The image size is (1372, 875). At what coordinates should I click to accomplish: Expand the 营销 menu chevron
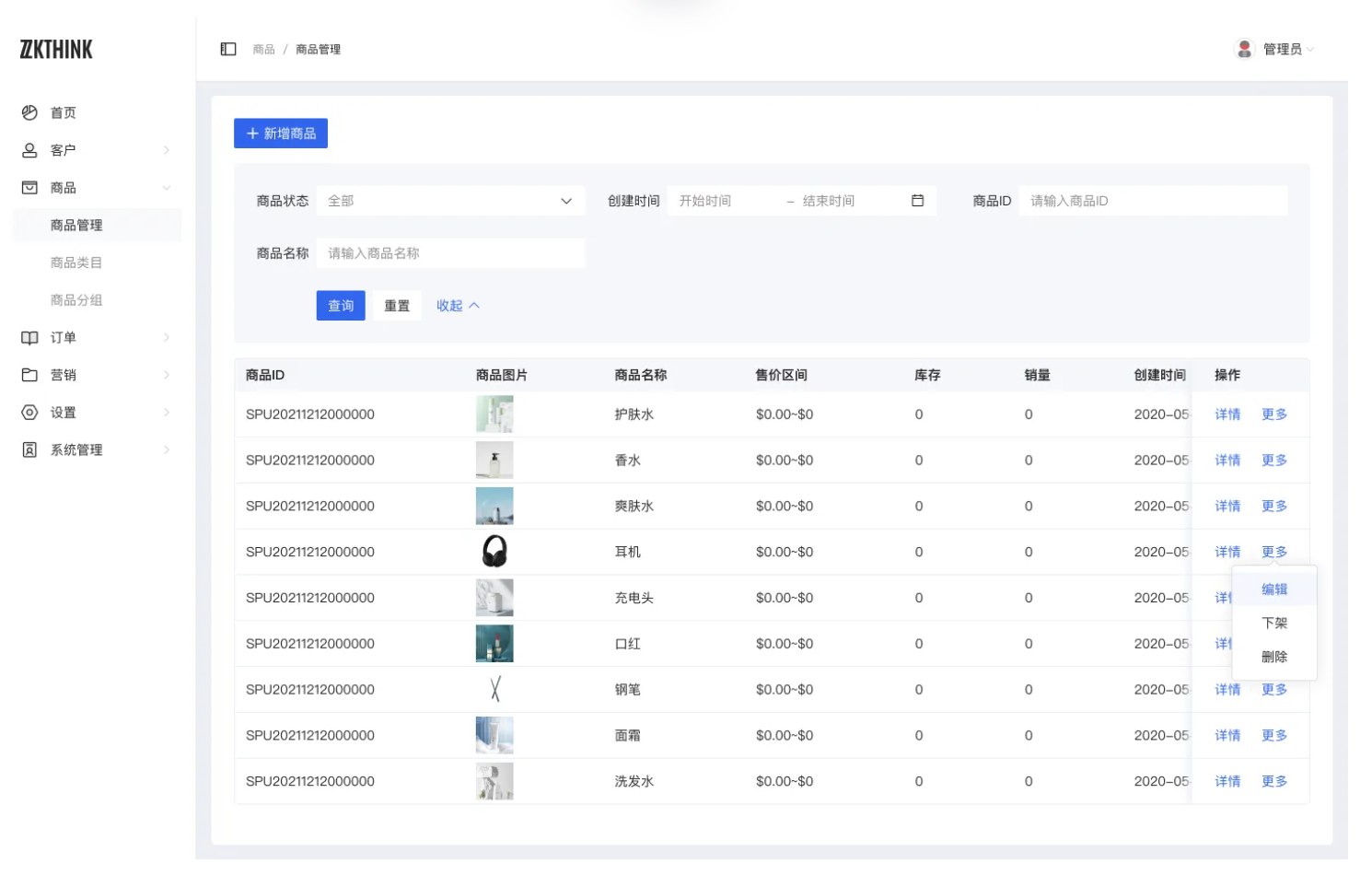[x=167, y=375]
